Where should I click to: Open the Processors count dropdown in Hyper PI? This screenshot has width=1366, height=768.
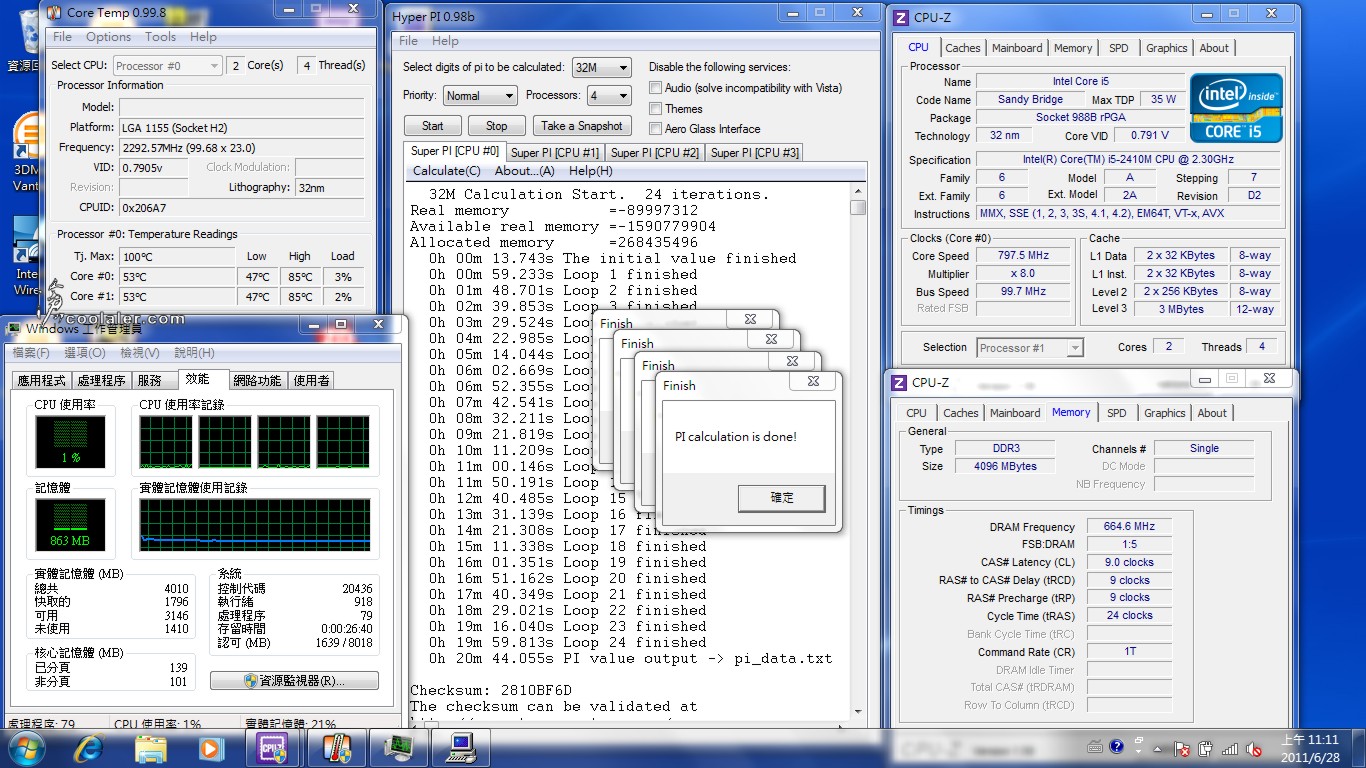click(x=609, y=95)
